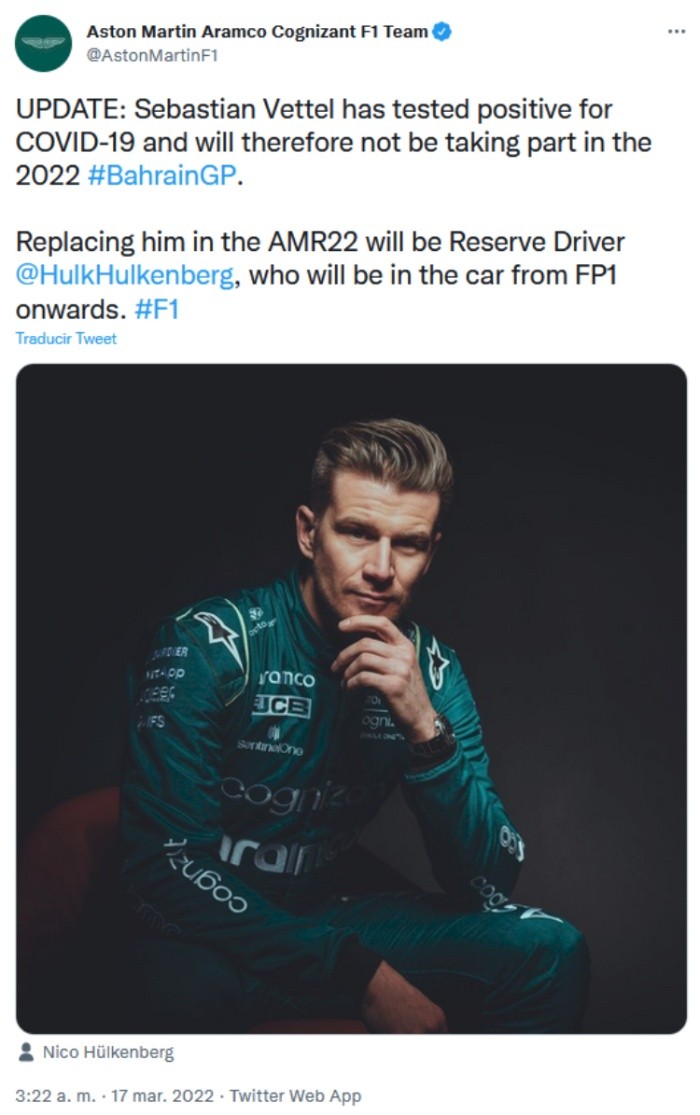The height and width of the screenshot is (1115, 700).
Task: Click the wristwatch in the tweet photo
Action: [x=433, y=740]
